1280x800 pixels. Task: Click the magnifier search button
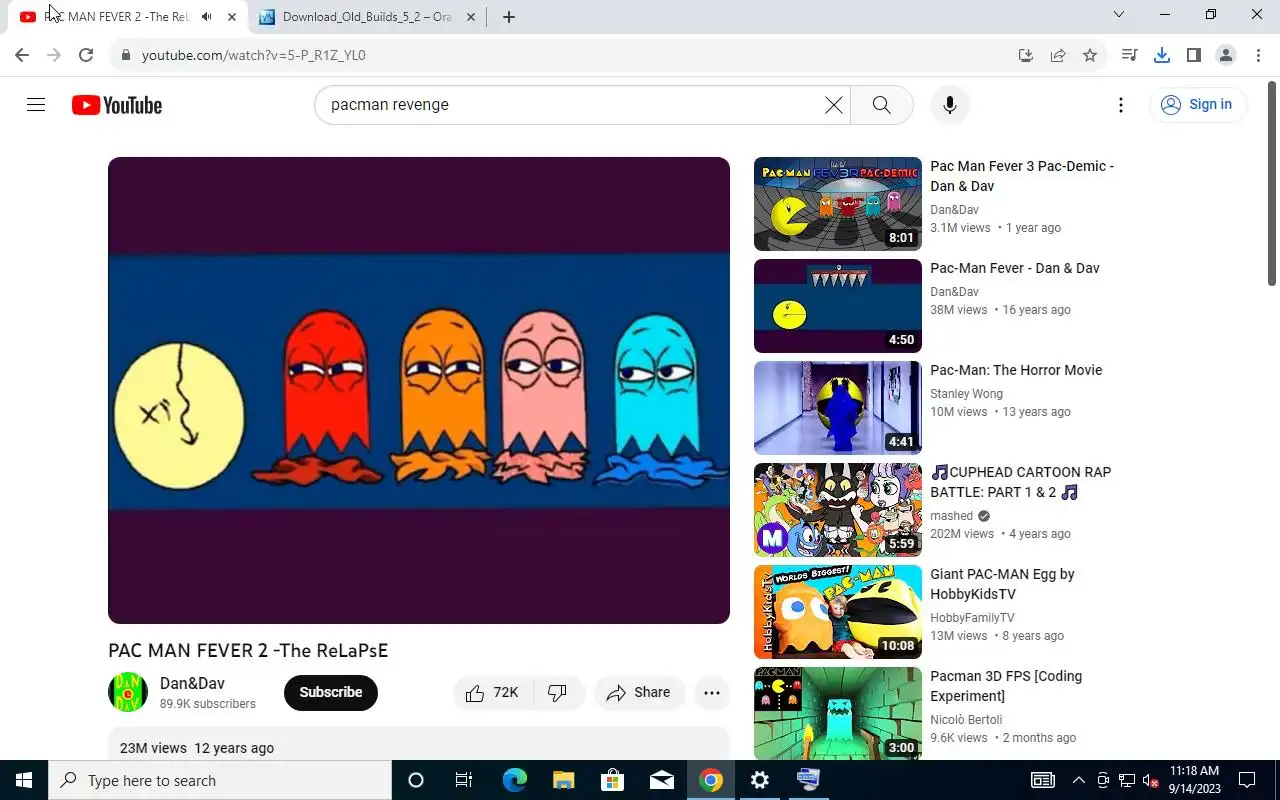(881, 105)
